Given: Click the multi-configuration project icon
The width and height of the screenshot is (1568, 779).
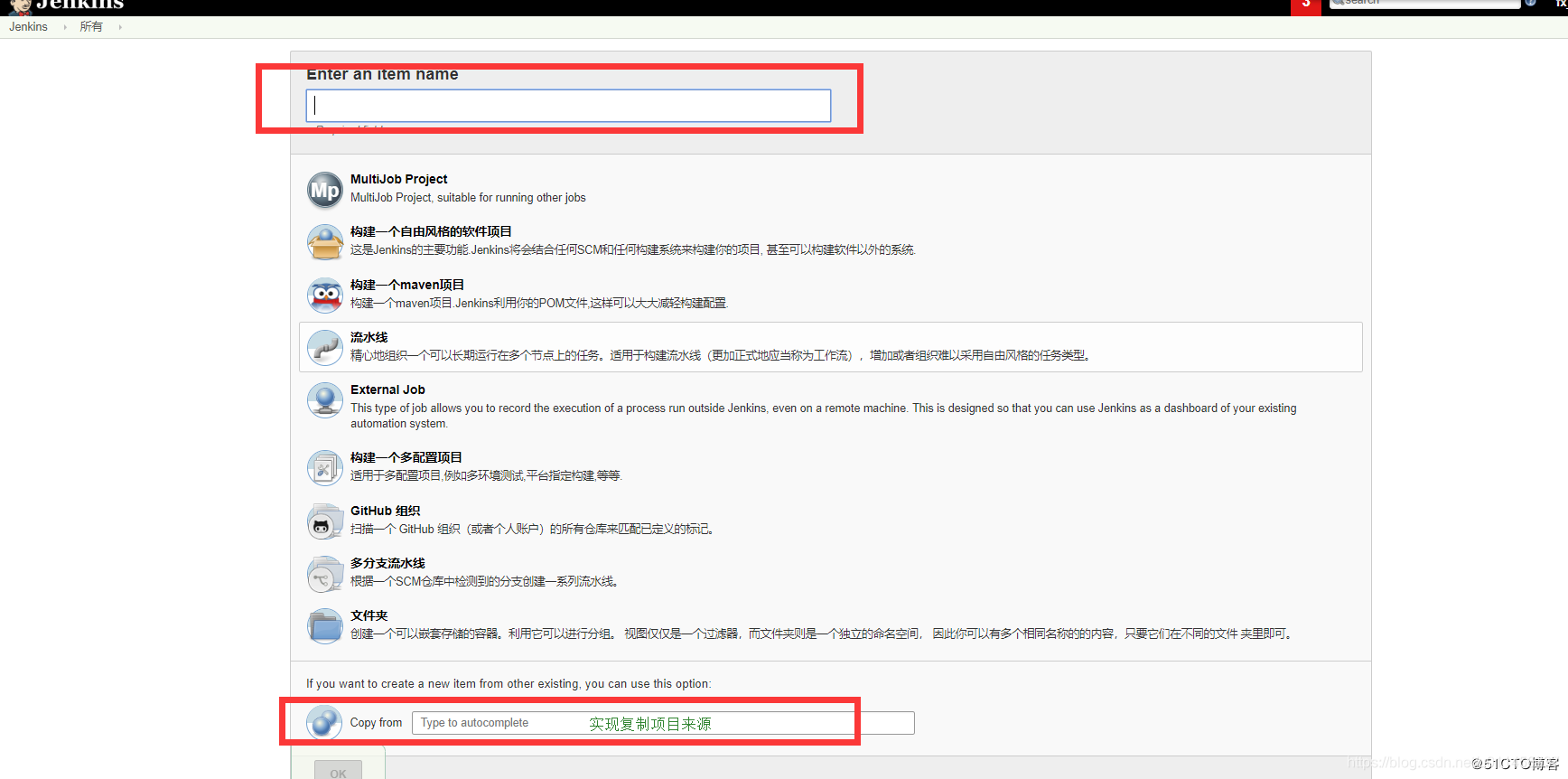Looking at the screenshot, I should pos(325,468).
